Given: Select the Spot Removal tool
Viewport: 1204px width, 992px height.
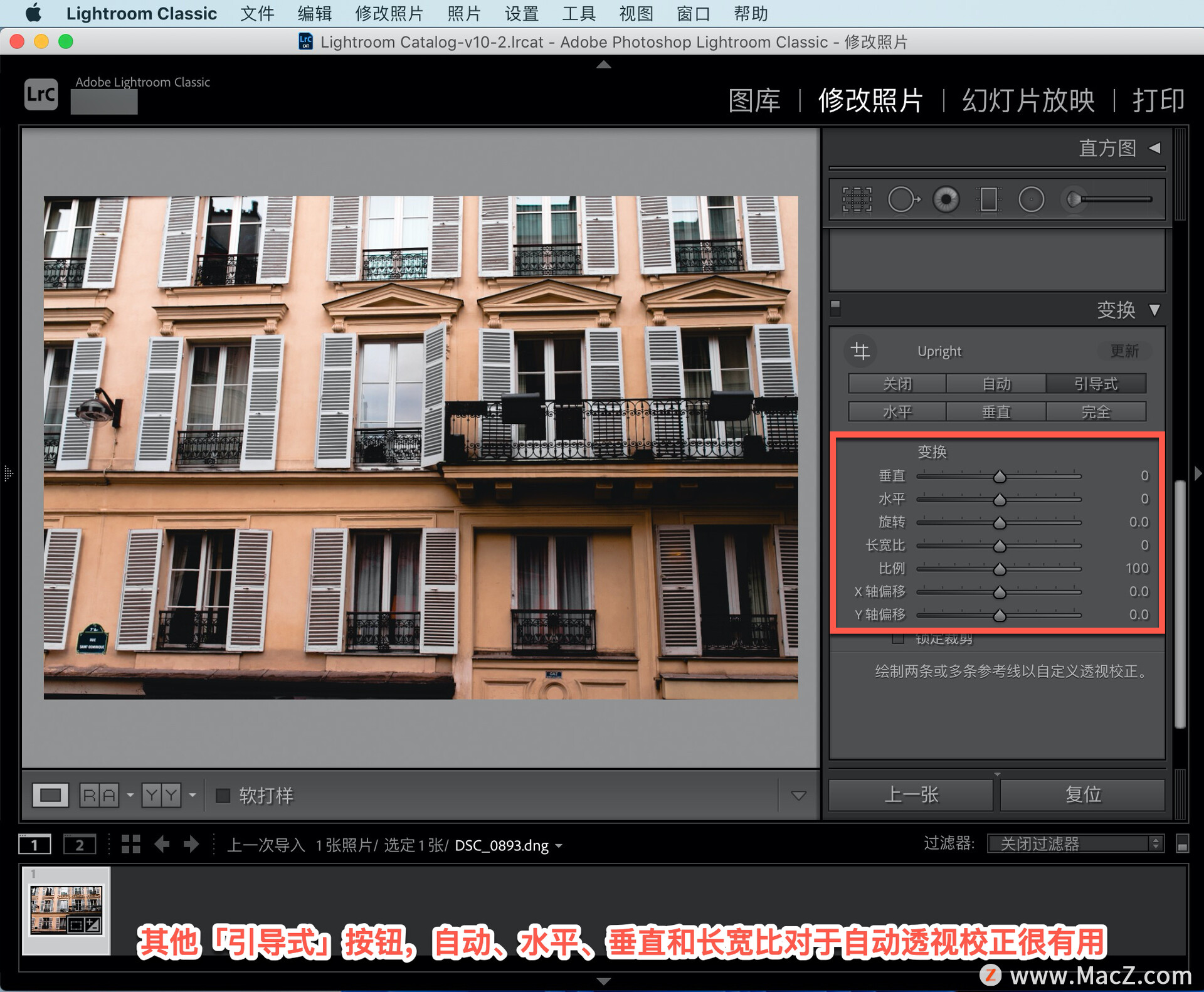Looking at the screenshot, I should [x=903, y=200].
